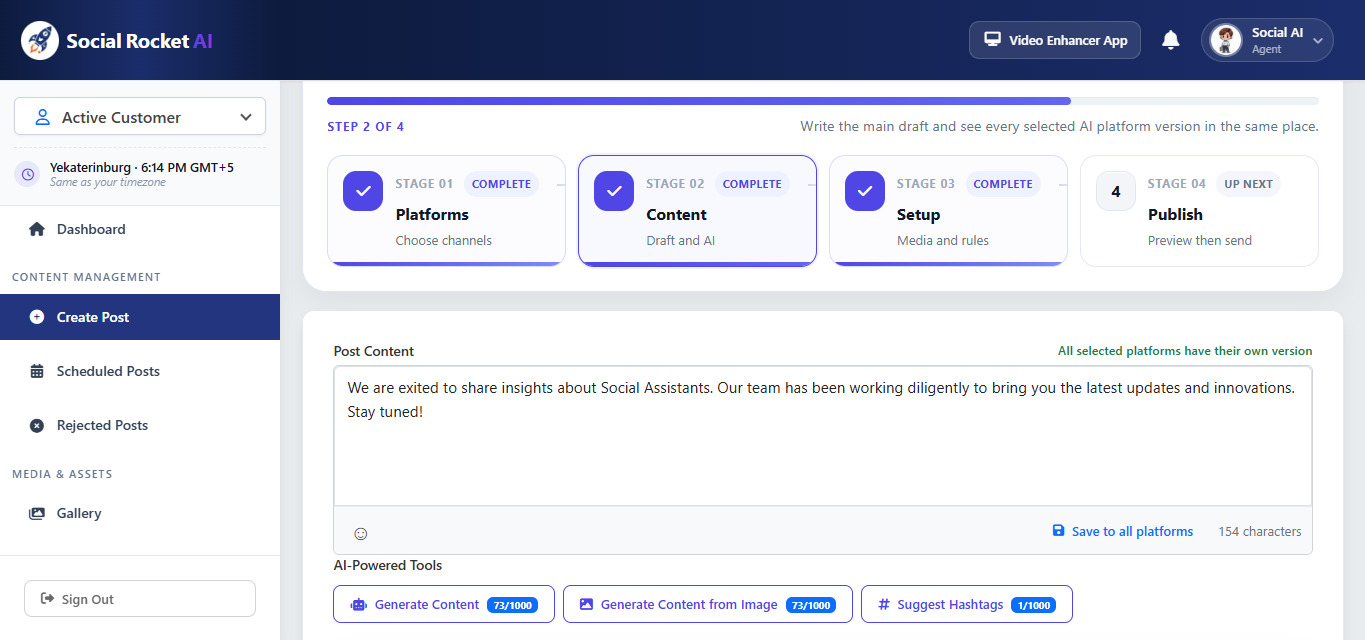This screenshot has height=640, width=1365.
Task: Click the 73/1000 badge on Generate Content from Image
Action: (x=811, y=605)
